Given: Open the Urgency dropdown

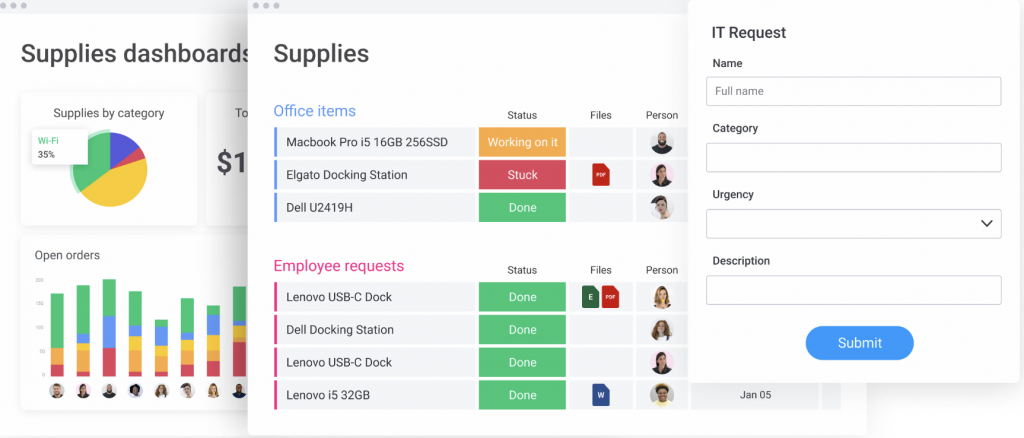Looking at the screenshot, I should pyautogui.click(x=853, y=224).
